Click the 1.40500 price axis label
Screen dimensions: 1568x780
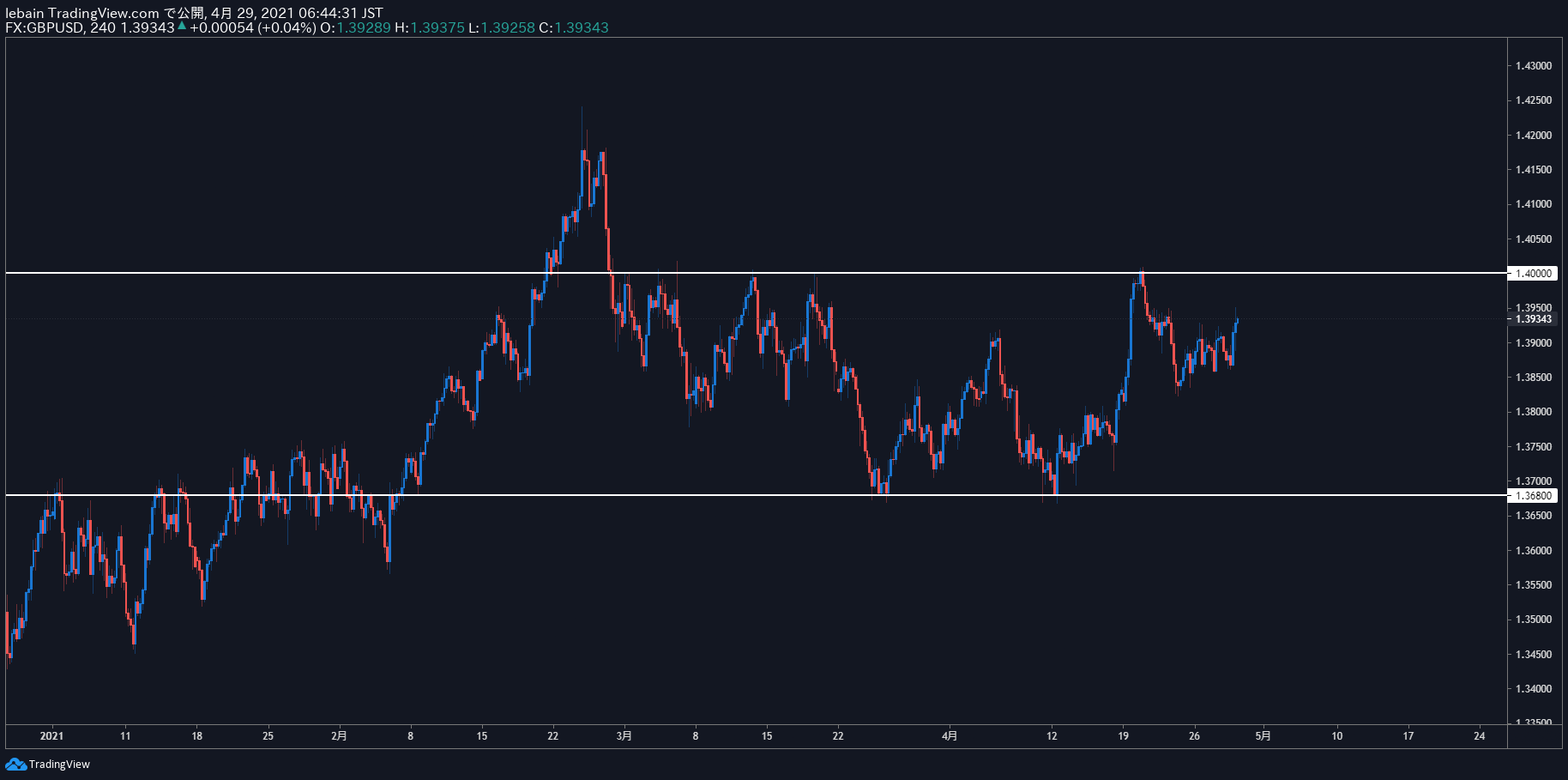point(1533,239)
